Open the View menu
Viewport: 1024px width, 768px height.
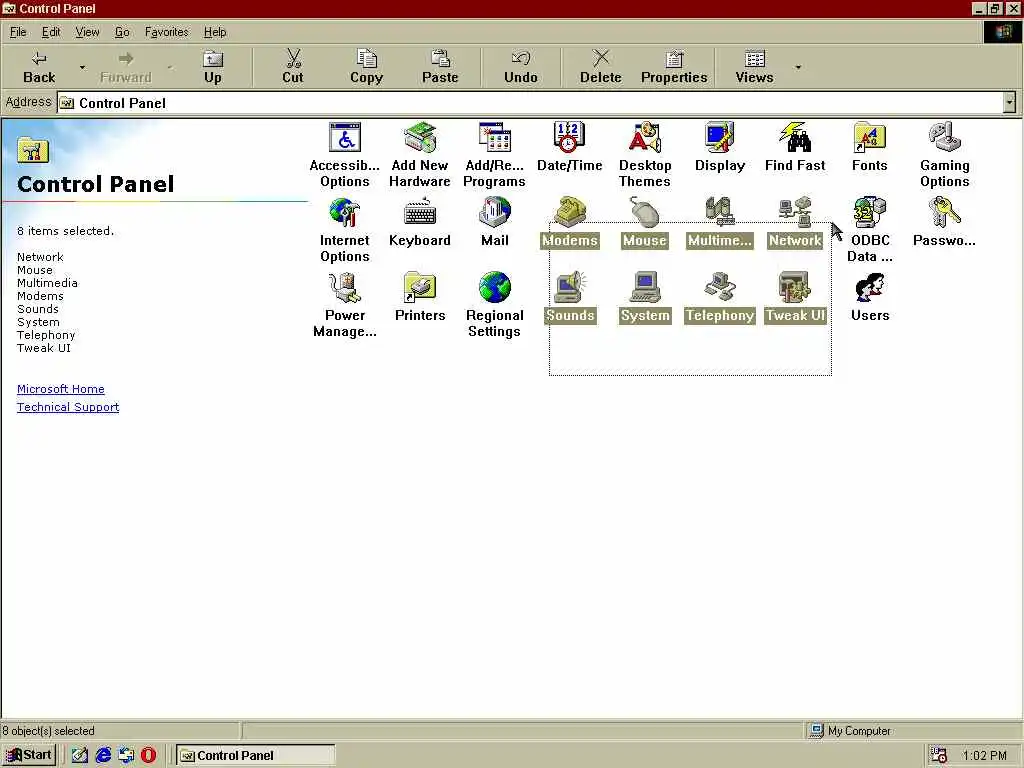[87, 32]
